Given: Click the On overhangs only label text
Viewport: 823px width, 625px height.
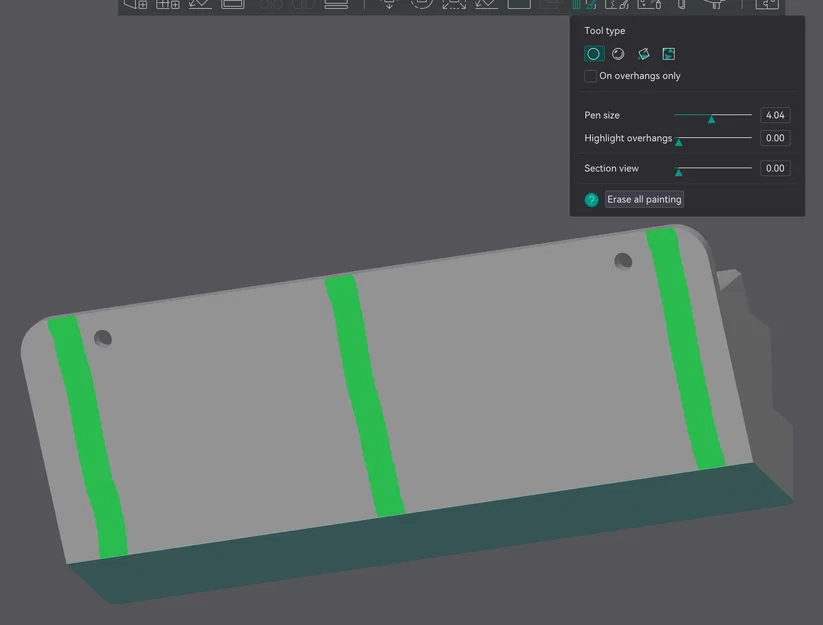Looking at the screenshot, I should click(x=640, y=76).
